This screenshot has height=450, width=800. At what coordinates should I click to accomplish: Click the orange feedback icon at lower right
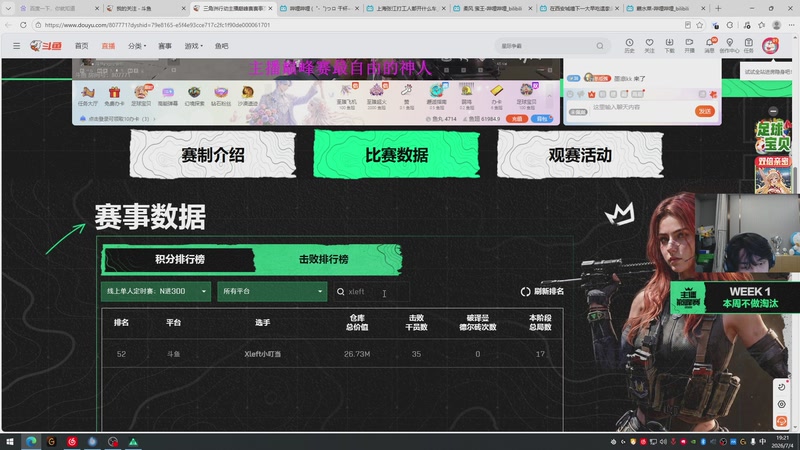point(781,421)
